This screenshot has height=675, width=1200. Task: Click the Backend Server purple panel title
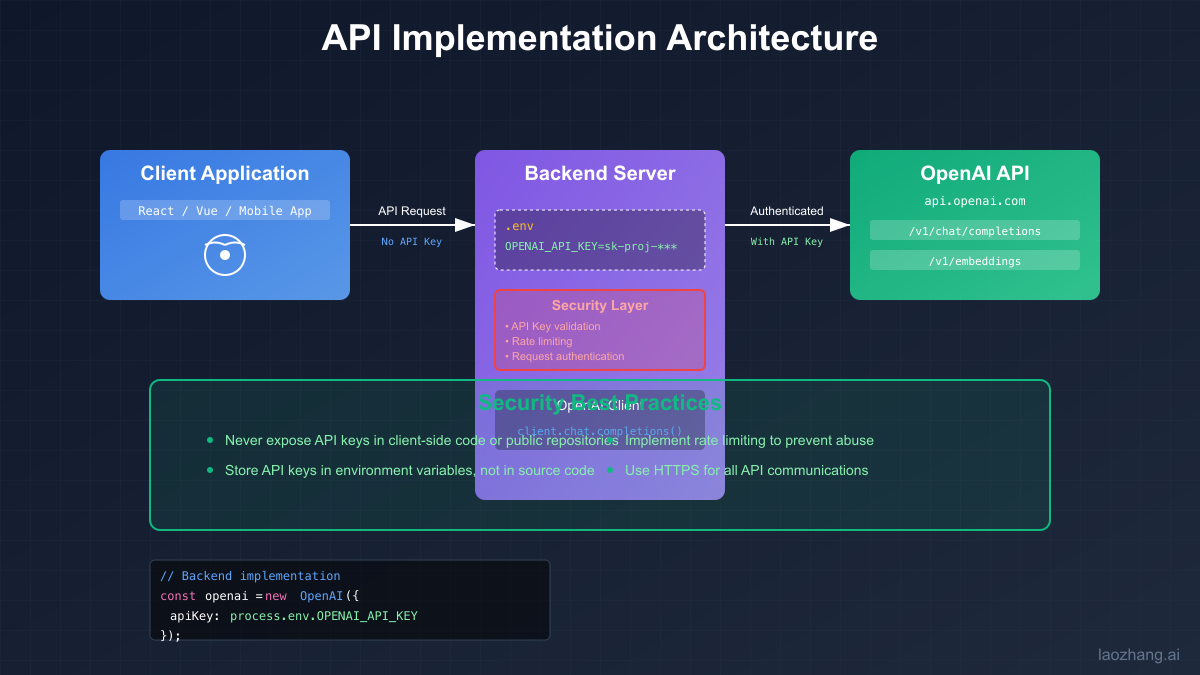coord(599,173)
